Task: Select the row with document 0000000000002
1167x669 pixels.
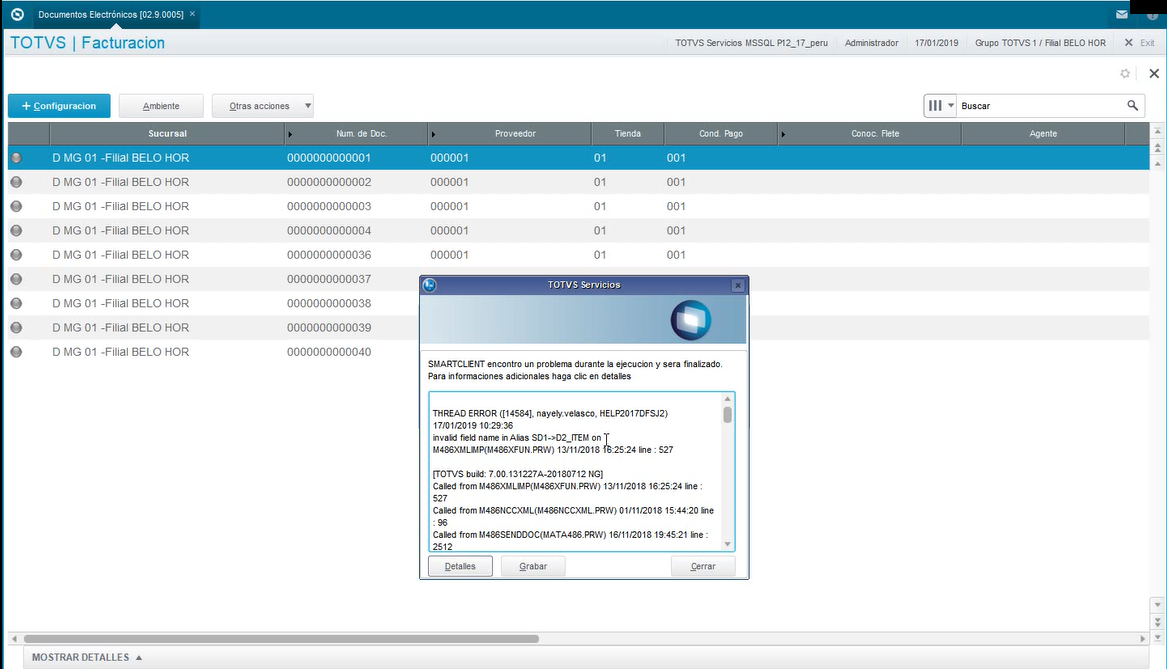Action: tap(578, 182)
